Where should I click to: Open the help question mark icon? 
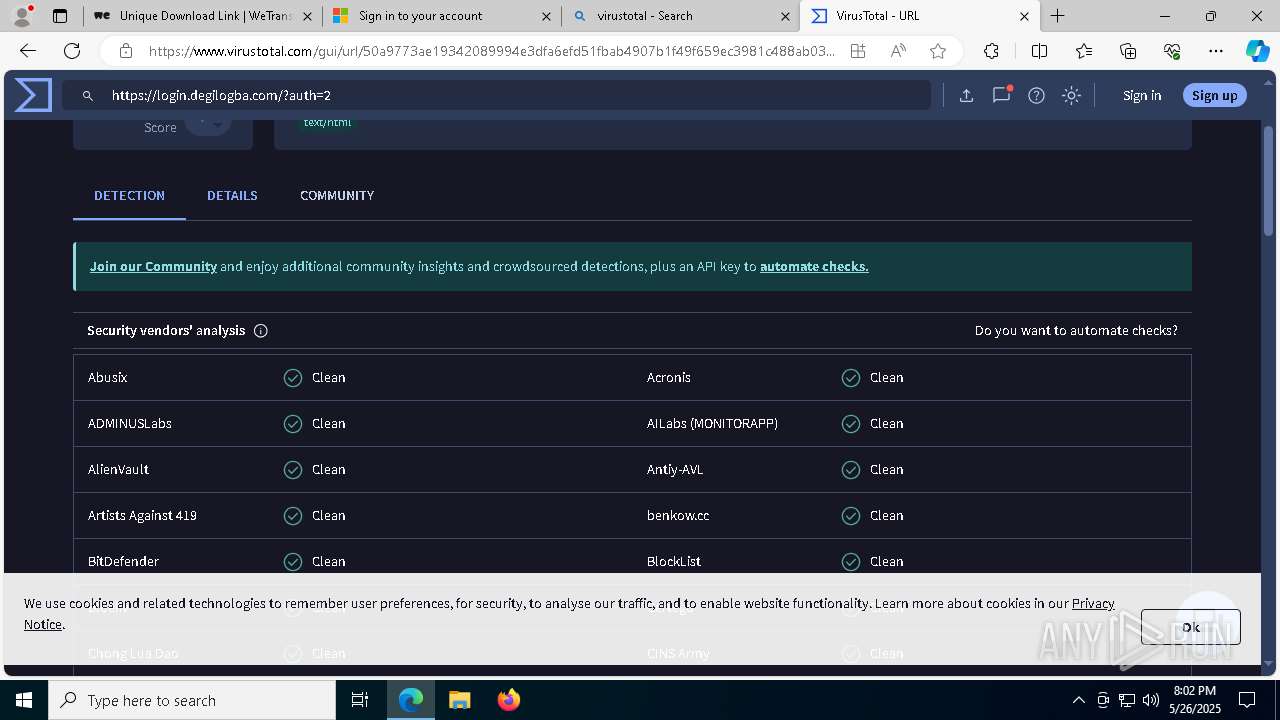tap(1036, 95)
